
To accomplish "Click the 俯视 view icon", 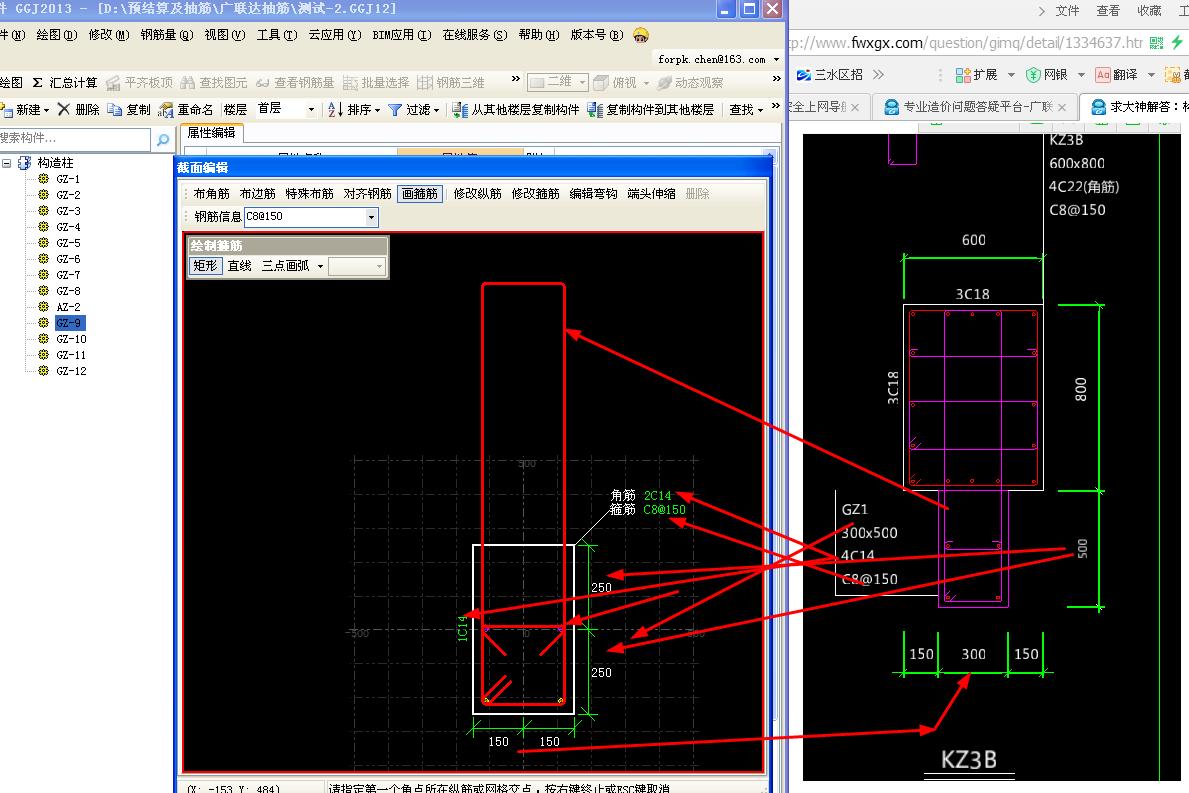I will click(x=601, y=83).
